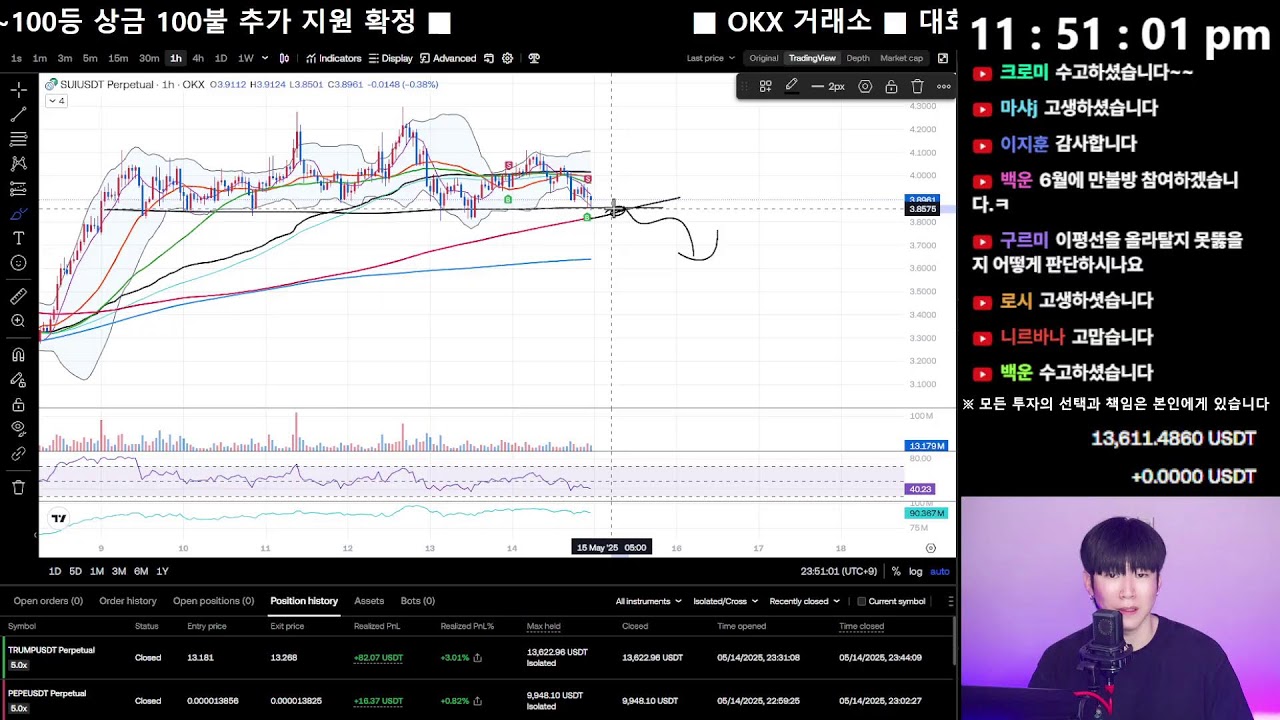Switch chart to Depth view
Viewport: 1280px width, 720px height.
coord(858,58)
